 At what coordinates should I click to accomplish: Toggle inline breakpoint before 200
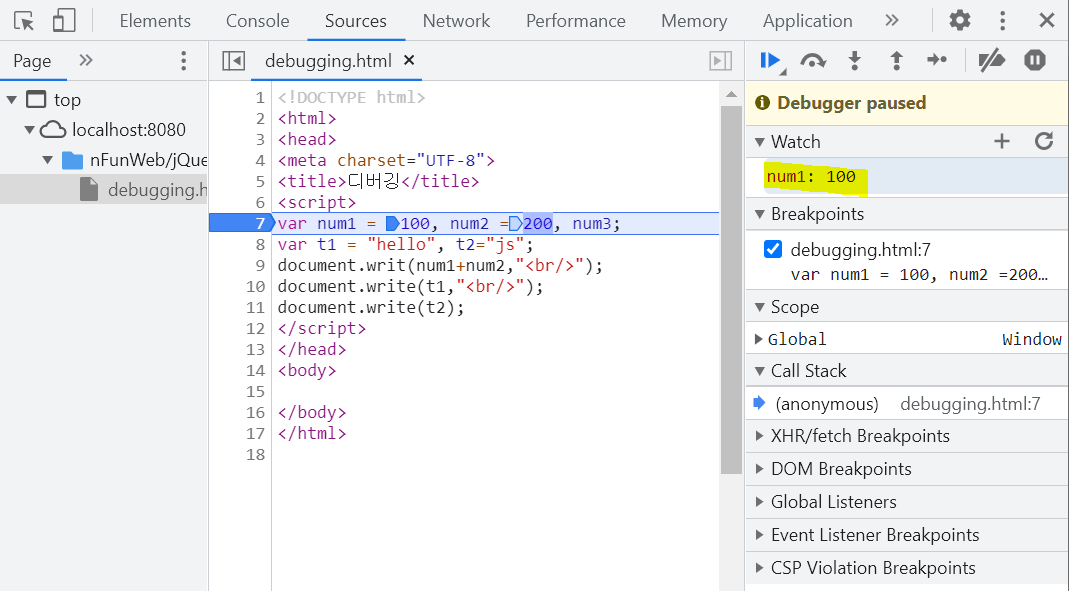[x=515, y=224]
